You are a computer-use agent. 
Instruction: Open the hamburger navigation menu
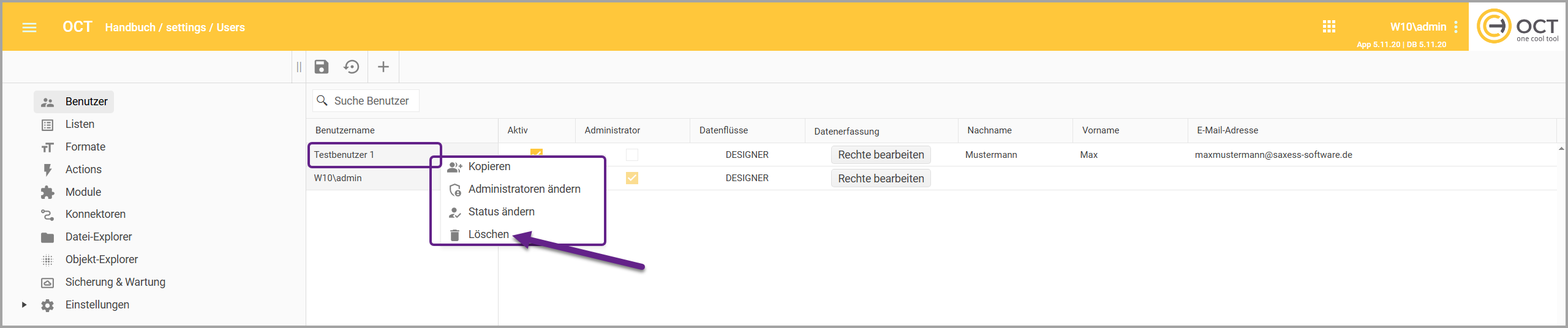(x=29, y=28)
